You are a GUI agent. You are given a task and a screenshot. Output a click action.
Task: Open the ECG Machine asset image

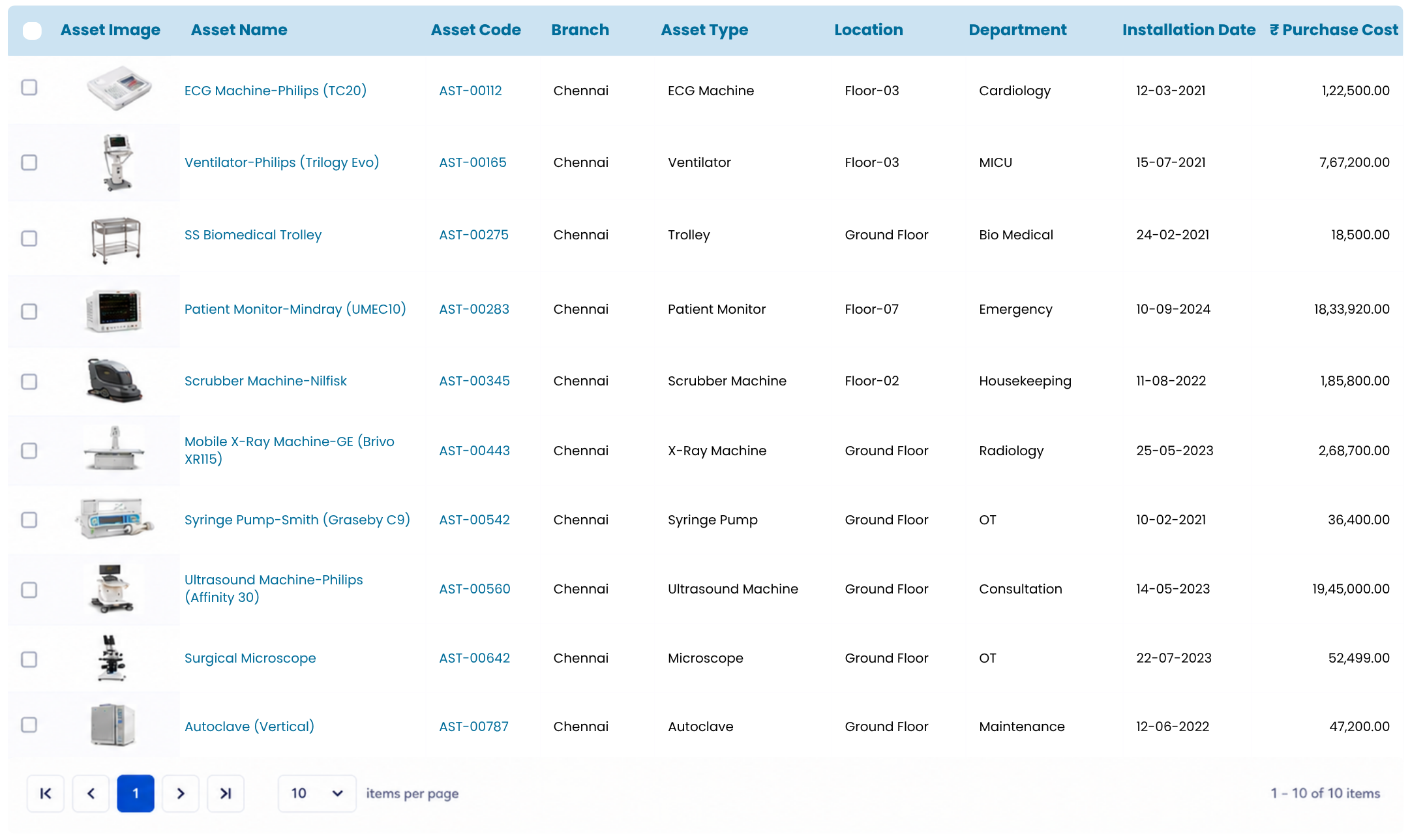(x=119, y=89)
